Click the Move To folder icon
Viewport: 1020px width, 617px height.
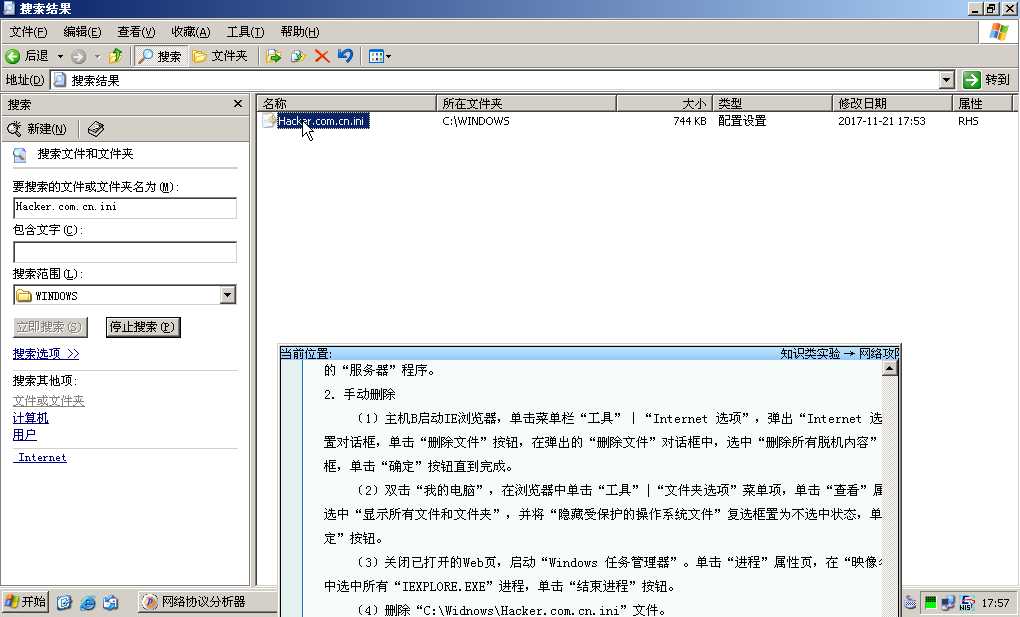coord(274,57)
